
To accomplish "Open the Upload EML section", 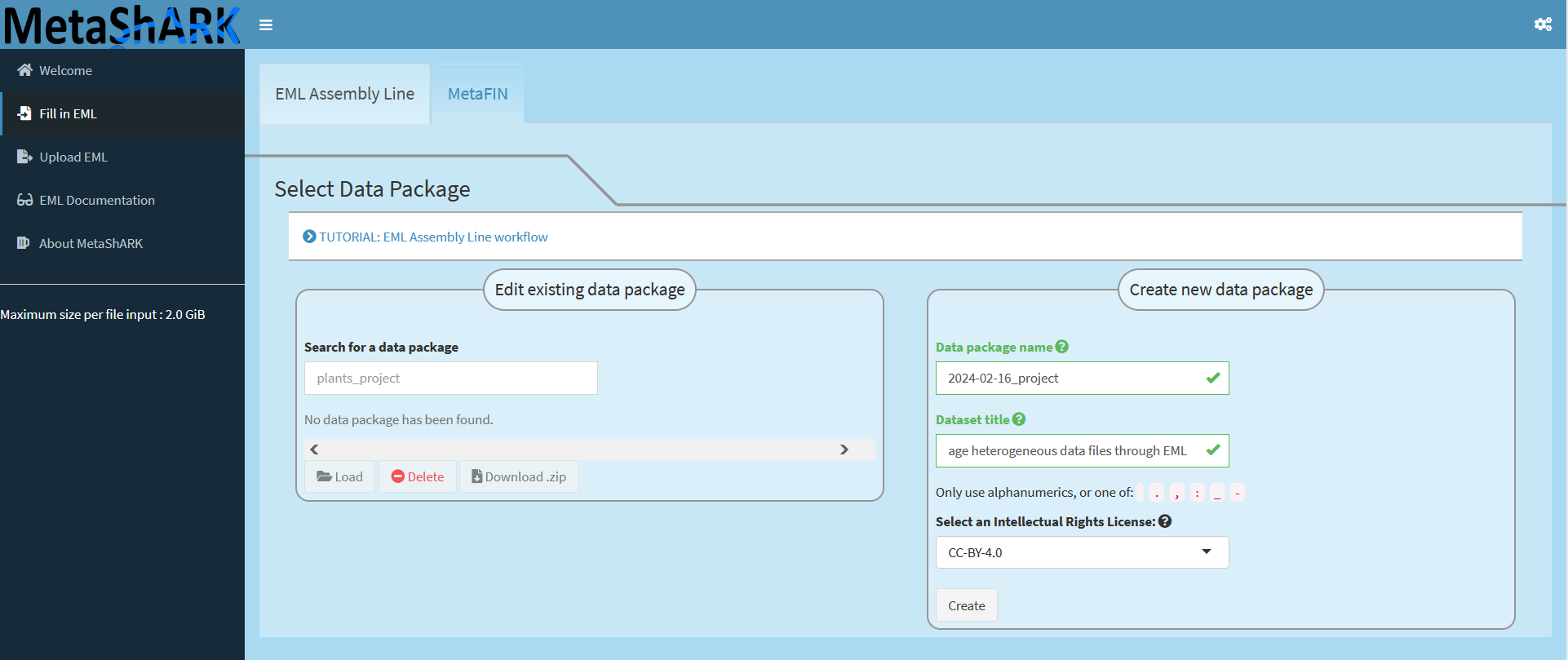I will tap(122, 157).
